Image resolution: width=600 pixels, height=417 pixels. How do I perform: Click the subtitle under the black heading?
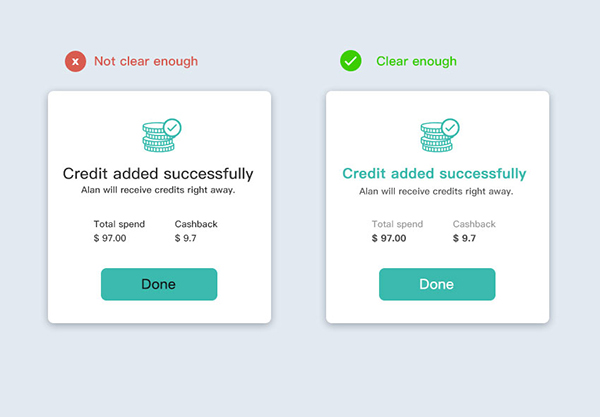[x=158, y=190]
